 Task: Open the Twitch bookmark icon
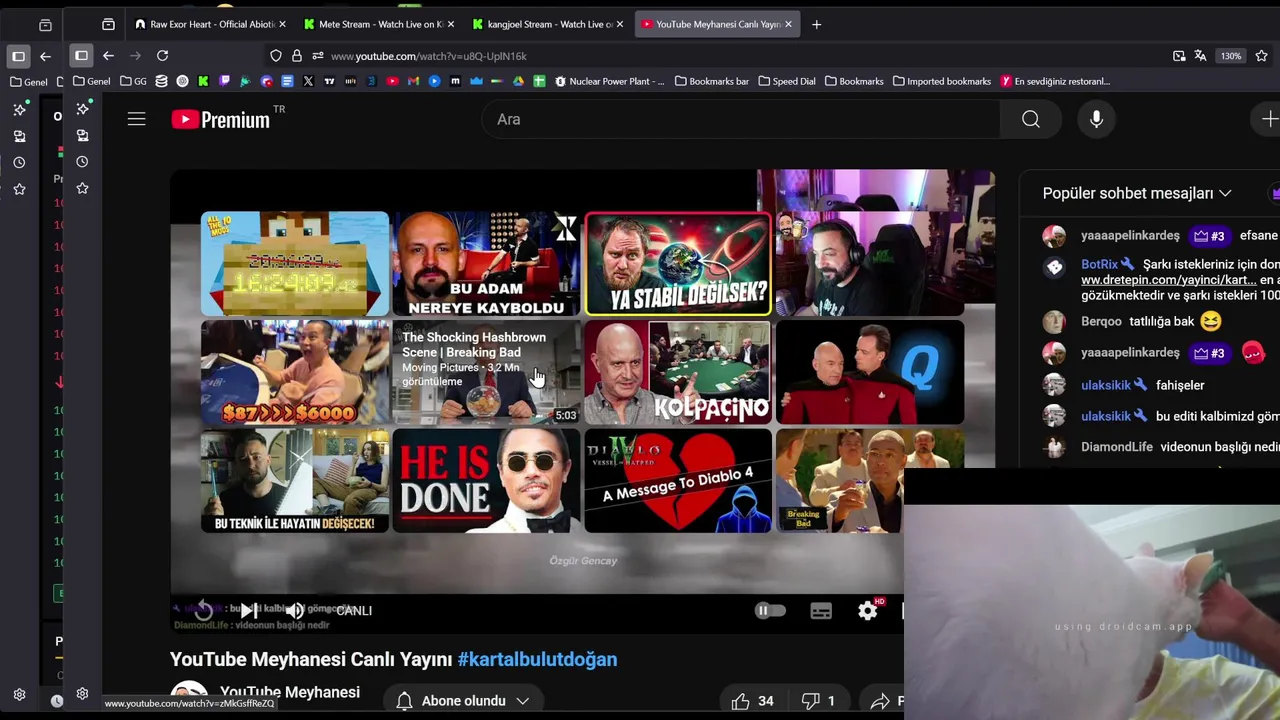(x=225, y=81)
